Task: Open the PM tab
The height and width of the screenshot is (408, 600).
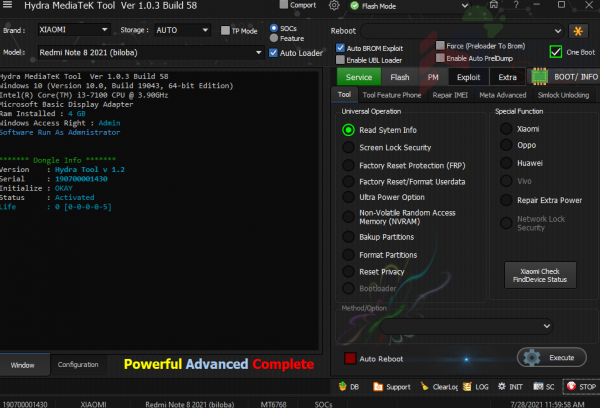Action: pyautogui.click(x=433, y=77)
